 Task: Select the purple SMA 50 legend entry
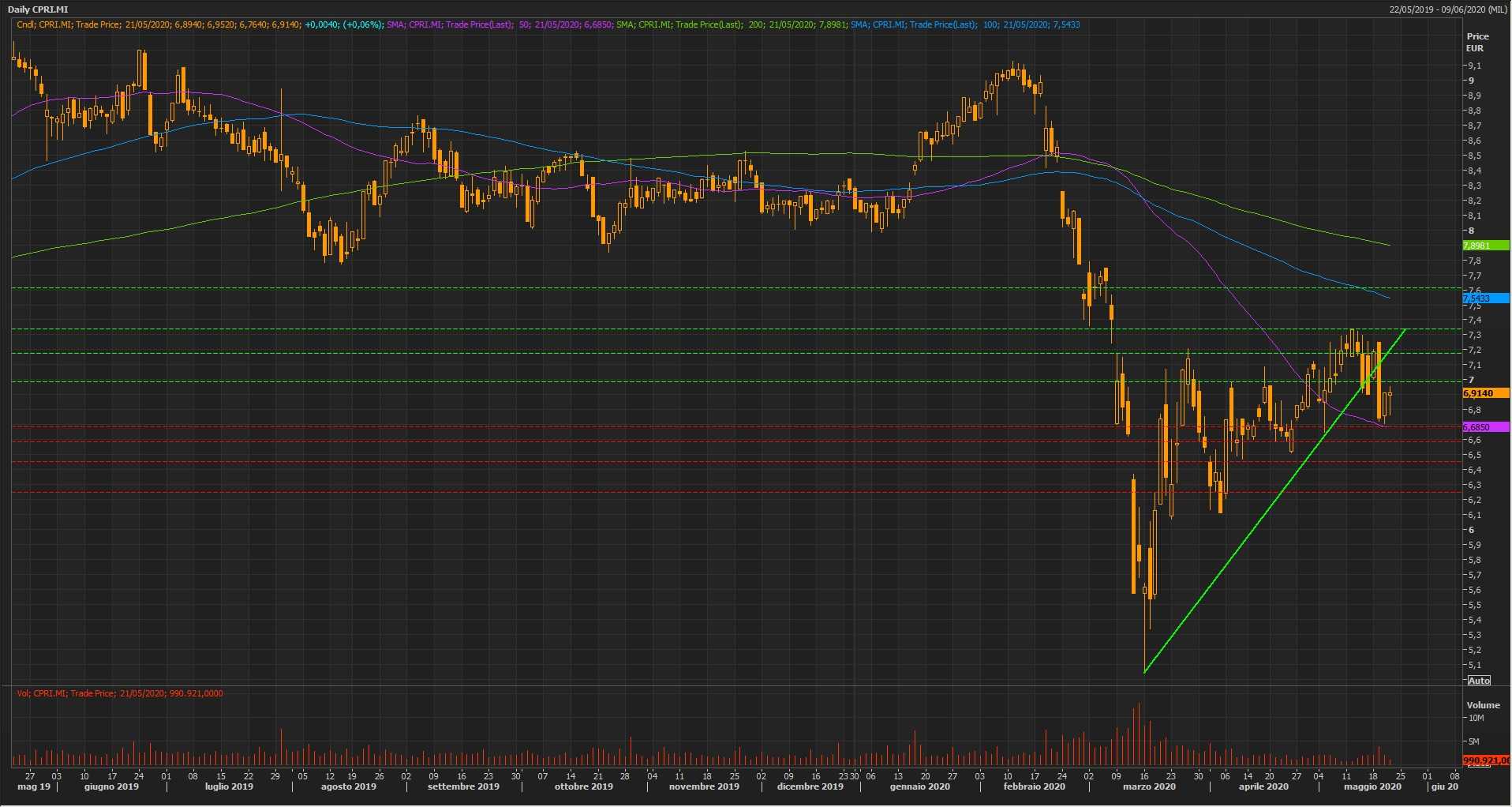point(500,24)
